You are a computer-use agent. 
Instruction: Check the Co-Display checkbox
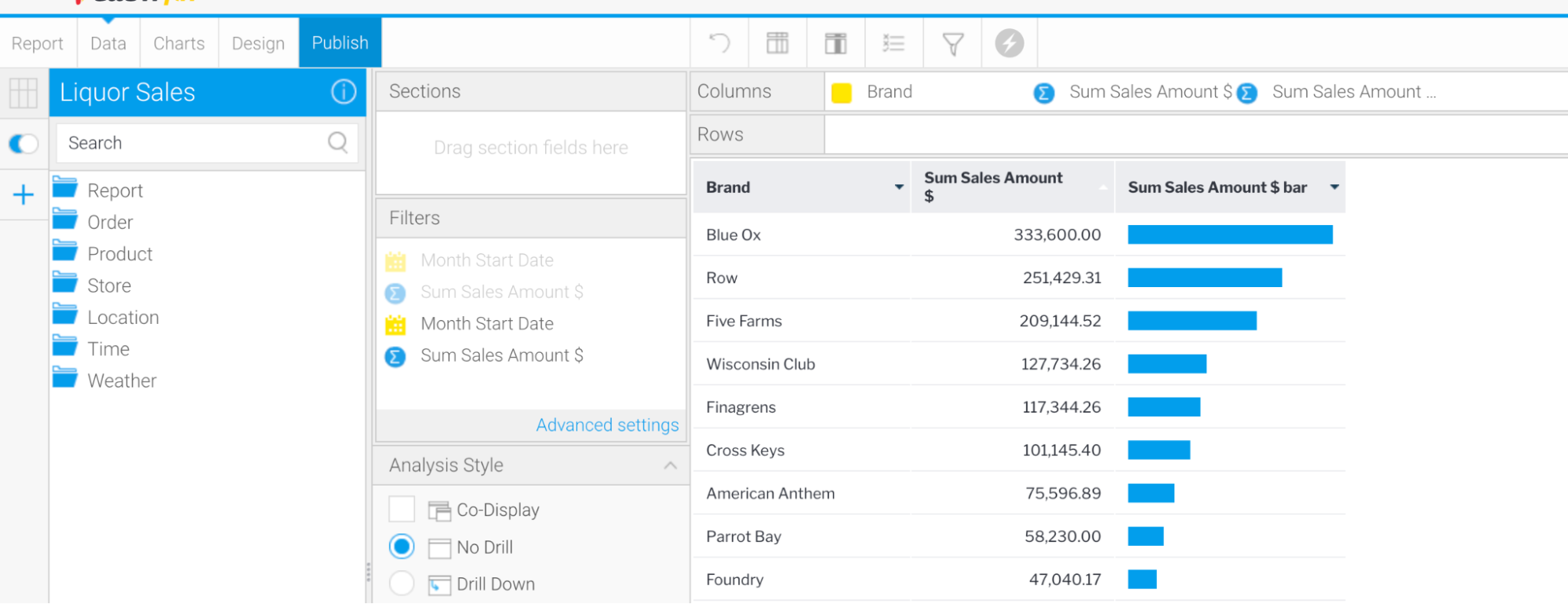pos(402,509)
